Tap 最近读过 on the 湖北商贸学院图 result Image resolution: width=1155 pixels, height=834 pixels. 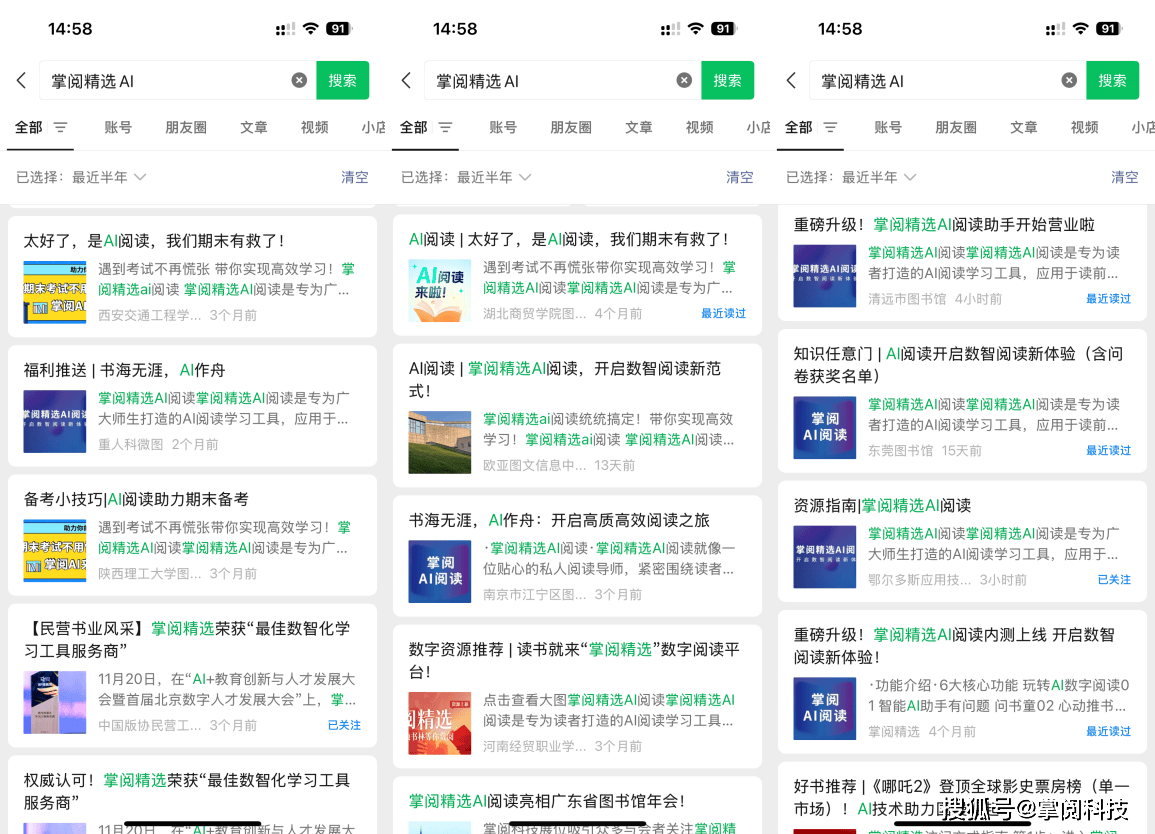coord(723,313)
